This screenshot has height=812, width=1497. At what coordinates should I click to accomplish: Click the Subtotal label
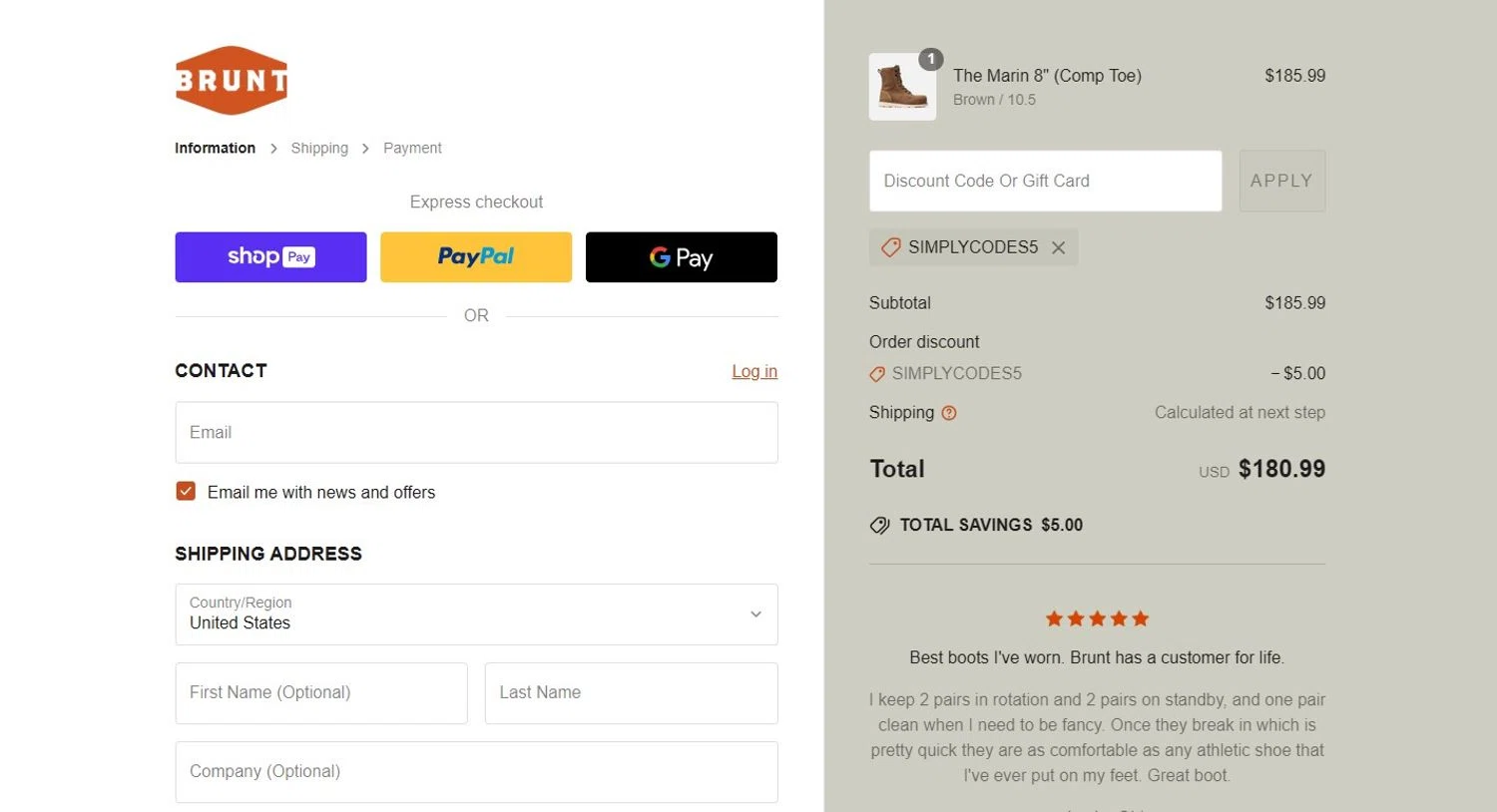[899, 303]
